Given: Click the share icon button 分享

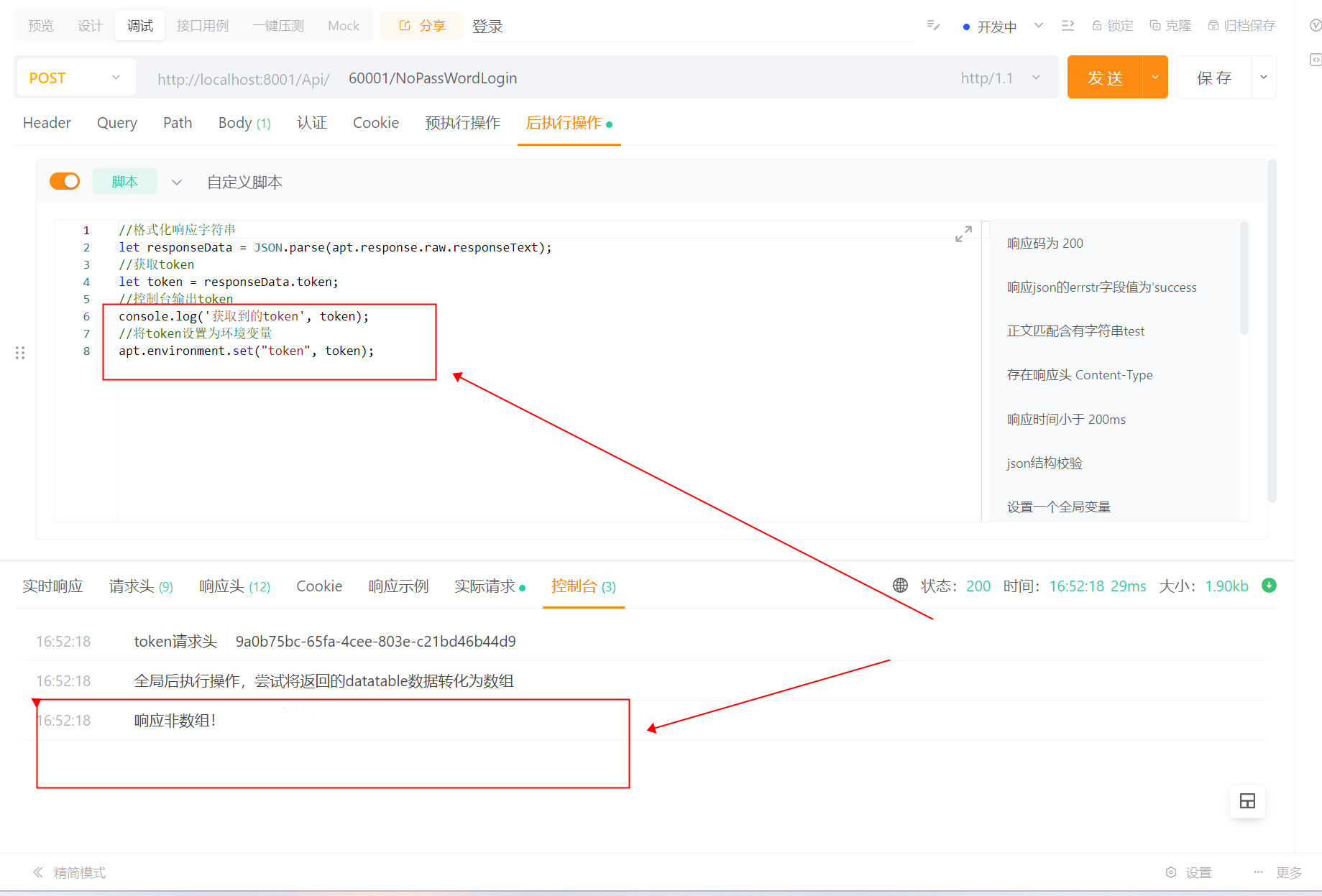Looking at the screenshot, I should point(422,26).
